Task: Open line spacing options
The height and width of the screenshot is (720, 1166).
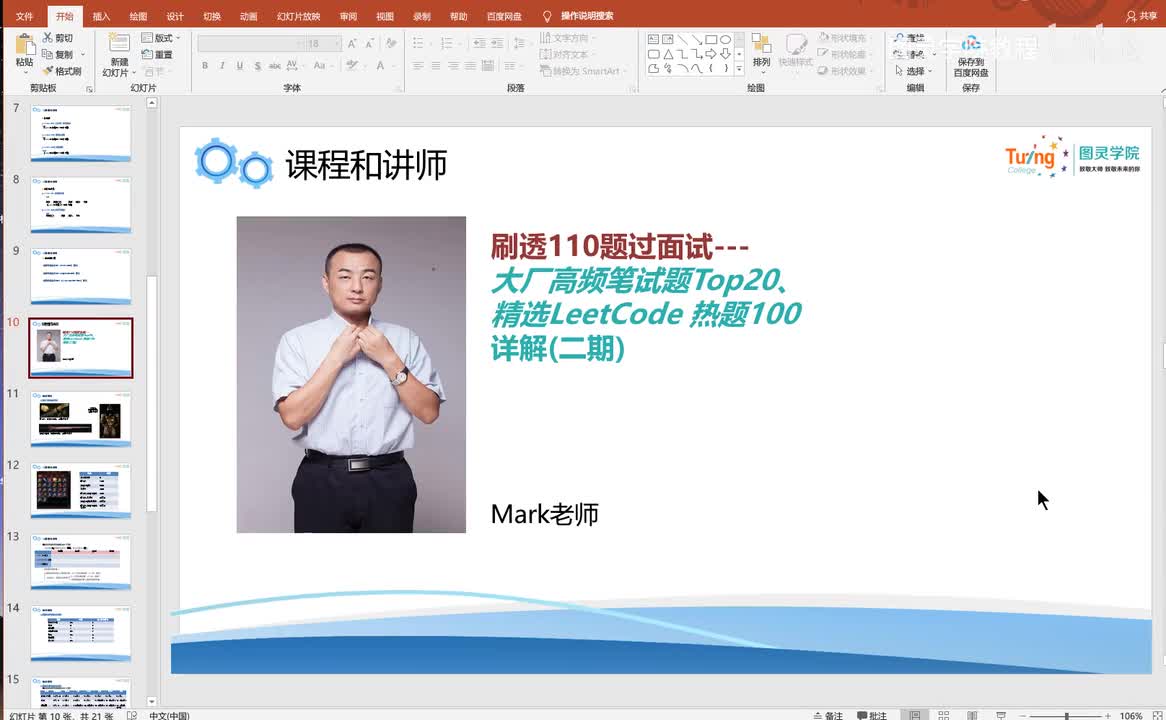Action: [x=521, y=43]
